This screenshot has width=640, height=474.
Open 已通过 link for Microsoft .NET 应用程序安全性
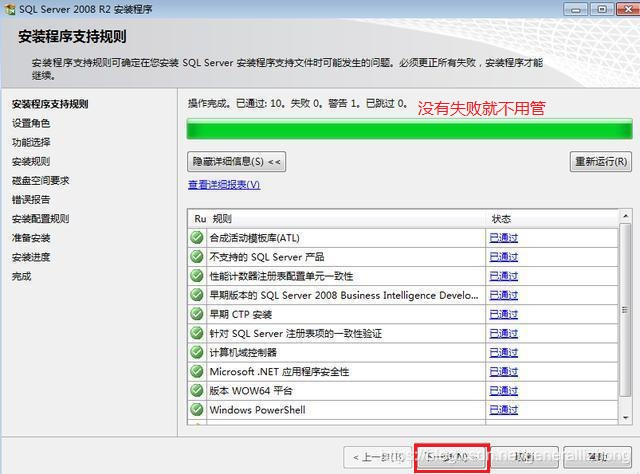[504, 372]
